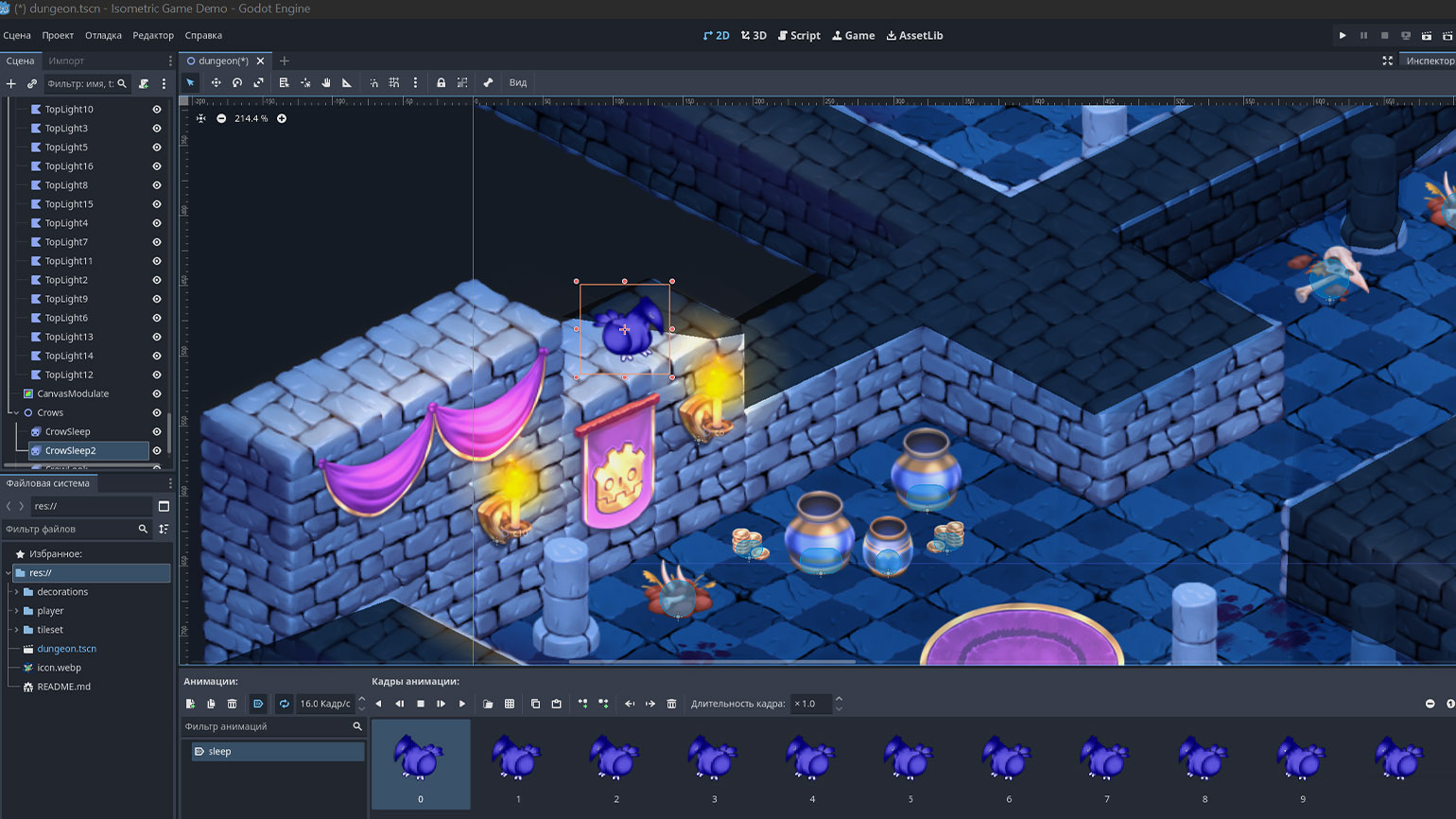The image size is (1456, 819).
Task: Attach a script to the selected node
Action: point(144,84)
